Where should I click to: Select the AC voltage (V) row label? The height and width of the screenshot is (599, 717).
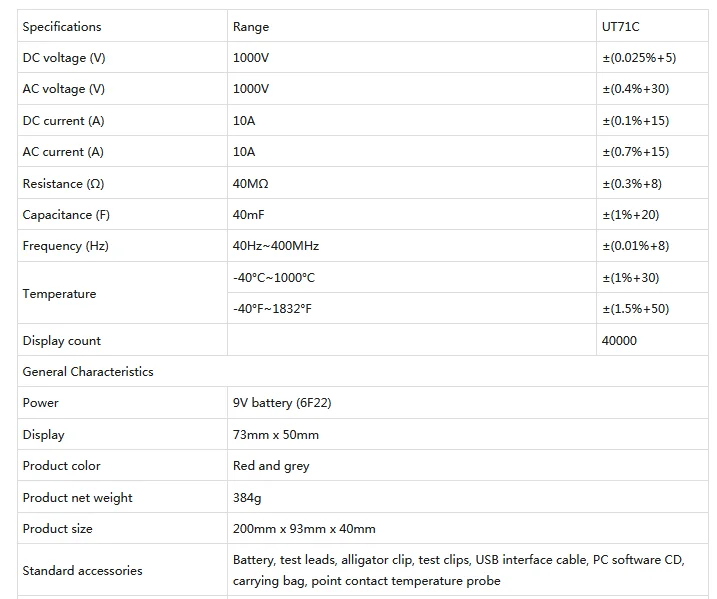(x=64, y=89)
